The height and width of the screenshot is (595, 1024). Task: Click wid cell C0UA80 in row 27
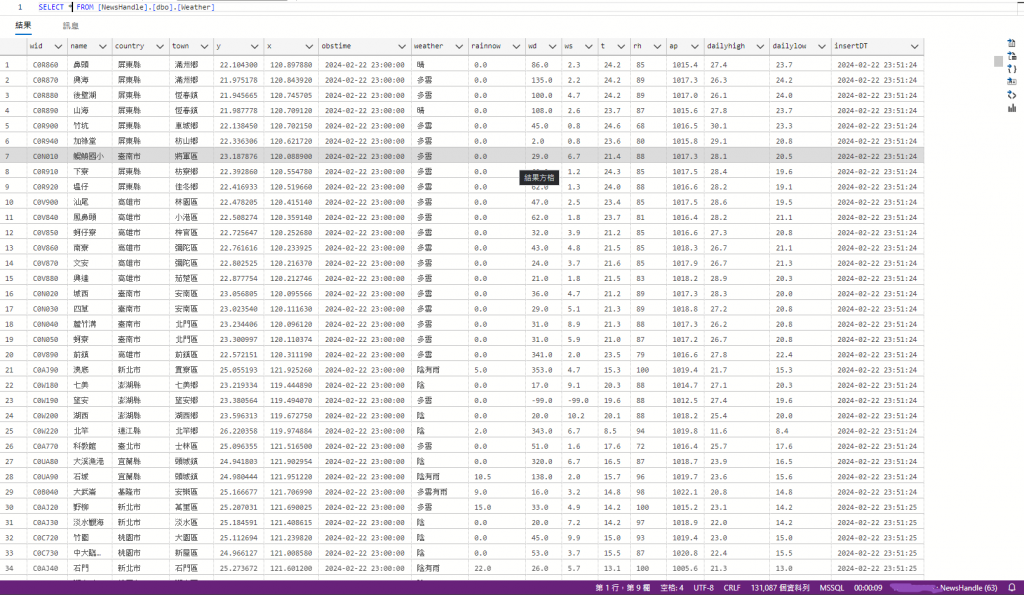click(x=45, y=461)
